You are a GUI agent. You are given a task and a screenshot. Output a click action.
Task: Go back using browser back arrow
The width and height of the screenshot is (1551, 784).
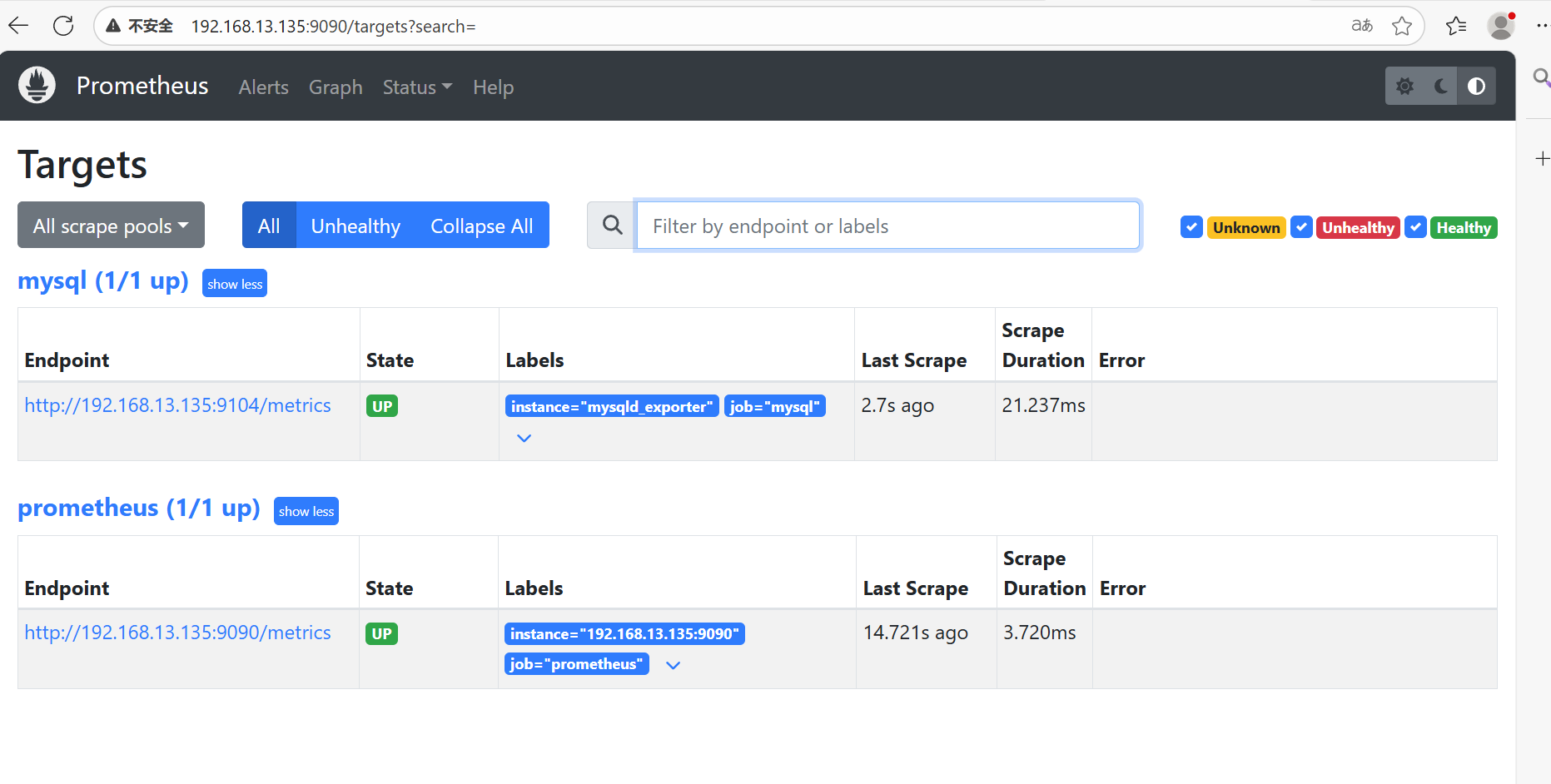[18, 26]
